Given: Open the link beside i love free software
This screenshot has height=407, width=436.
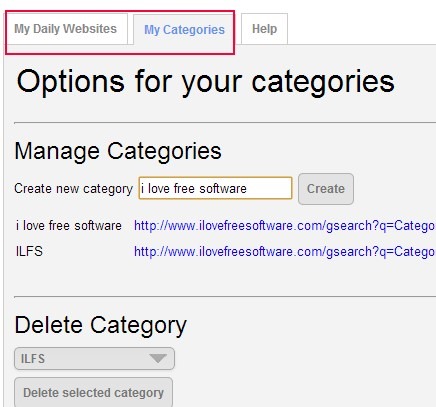Looking at the screenshot, I should pos(285,226).
